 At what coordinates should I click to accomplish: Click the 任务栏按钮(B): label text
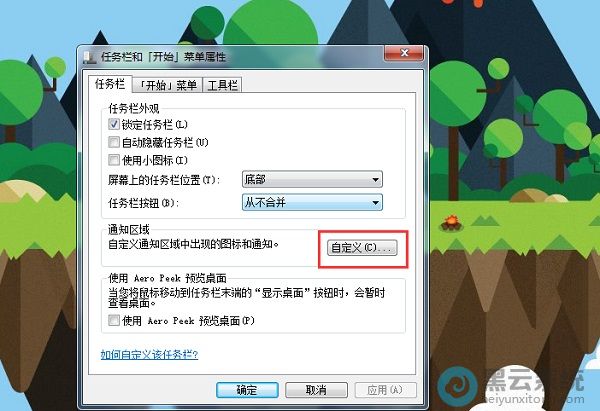[143, 203]
